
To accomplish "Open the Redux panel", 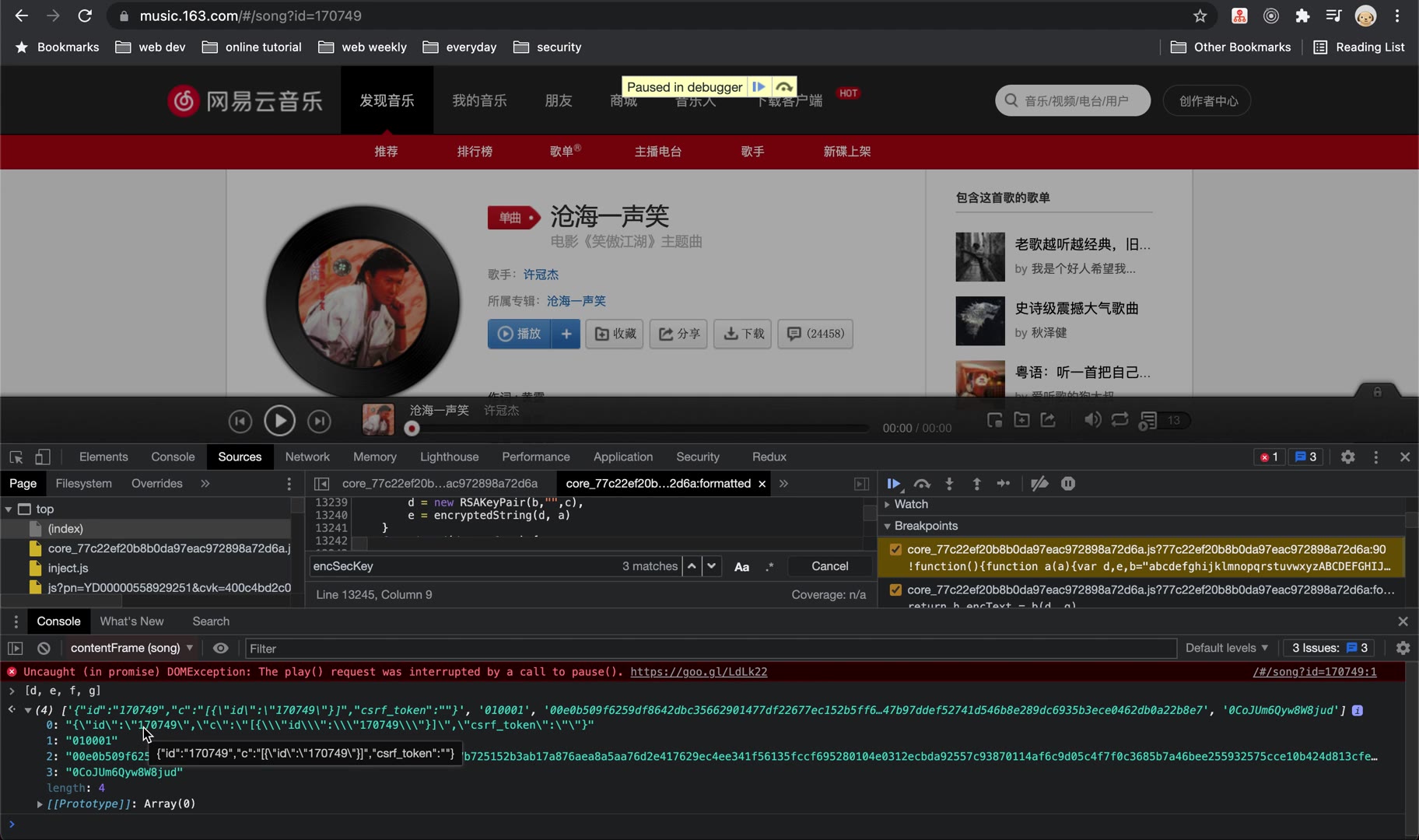I will click(769, 457).
